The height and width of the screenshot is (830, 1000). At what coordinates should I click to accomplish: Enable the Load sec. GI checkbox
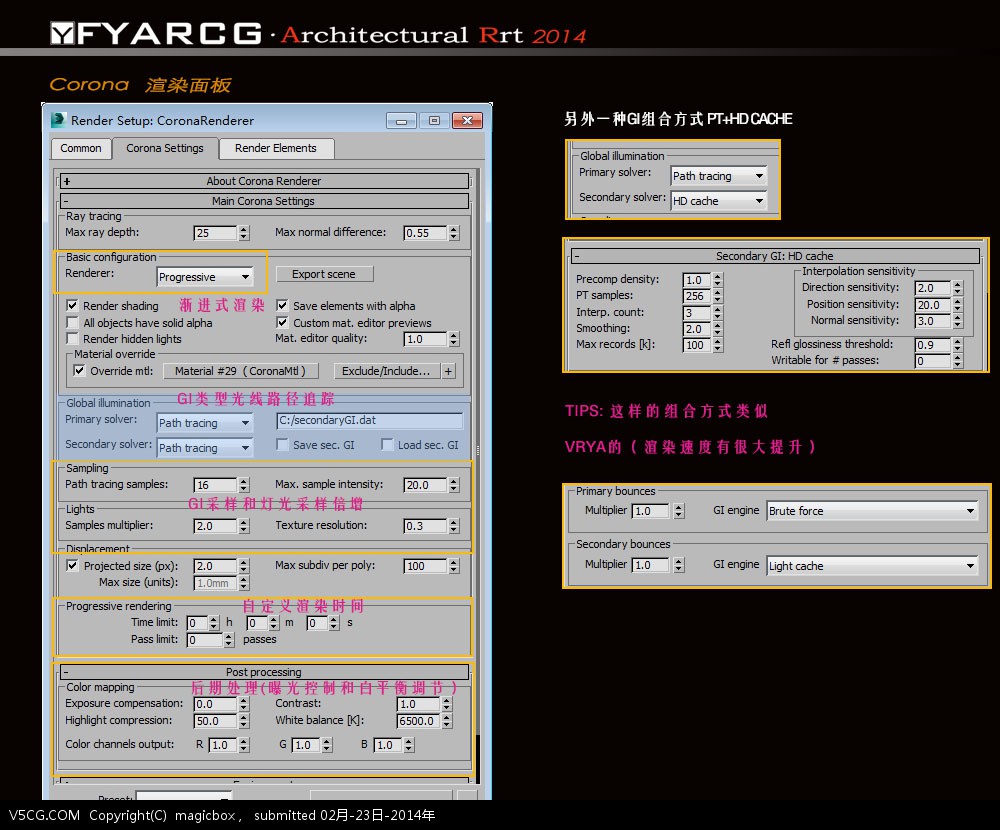[386, 445]
